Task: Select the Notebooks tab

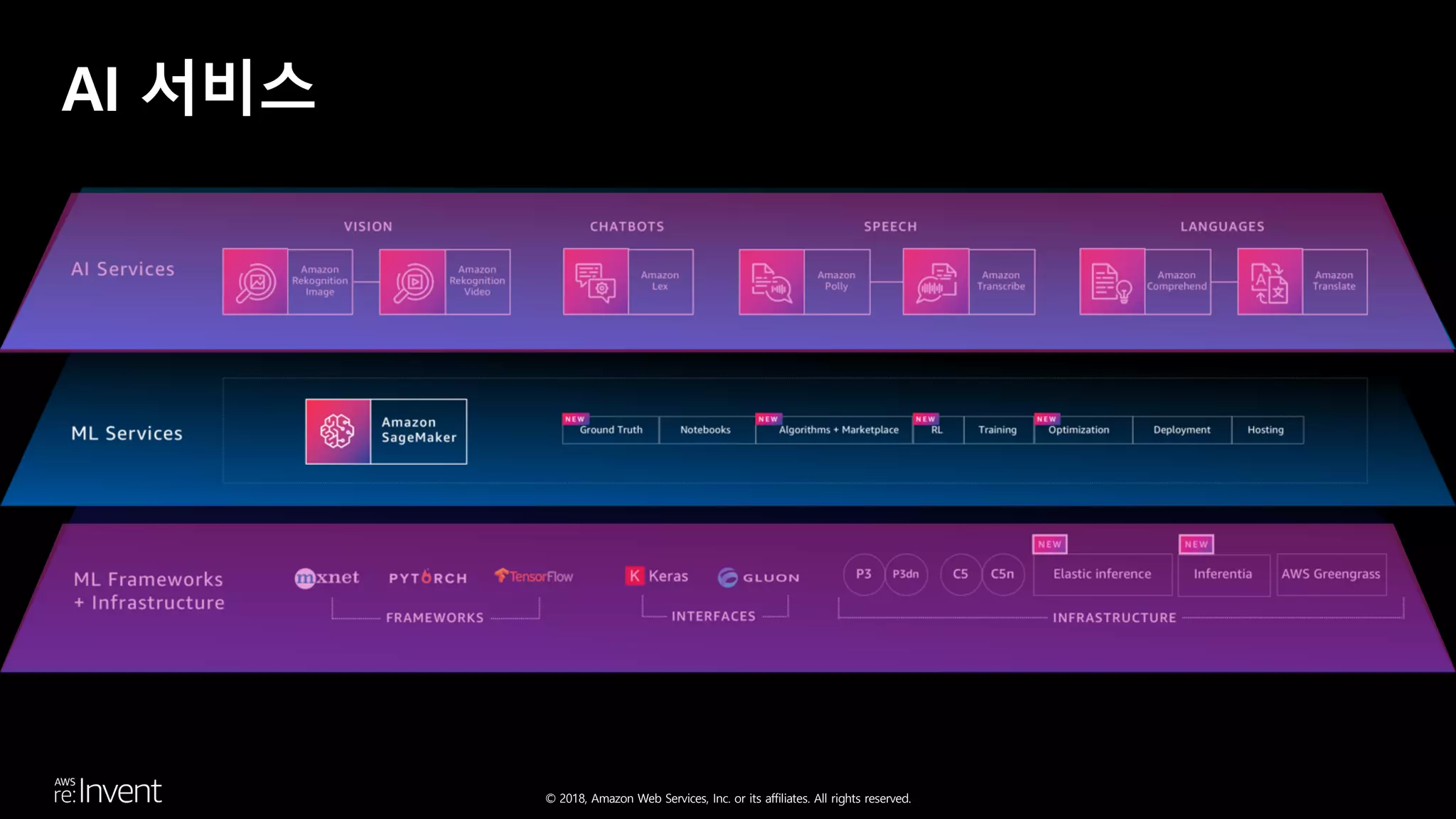Action: 705,430
